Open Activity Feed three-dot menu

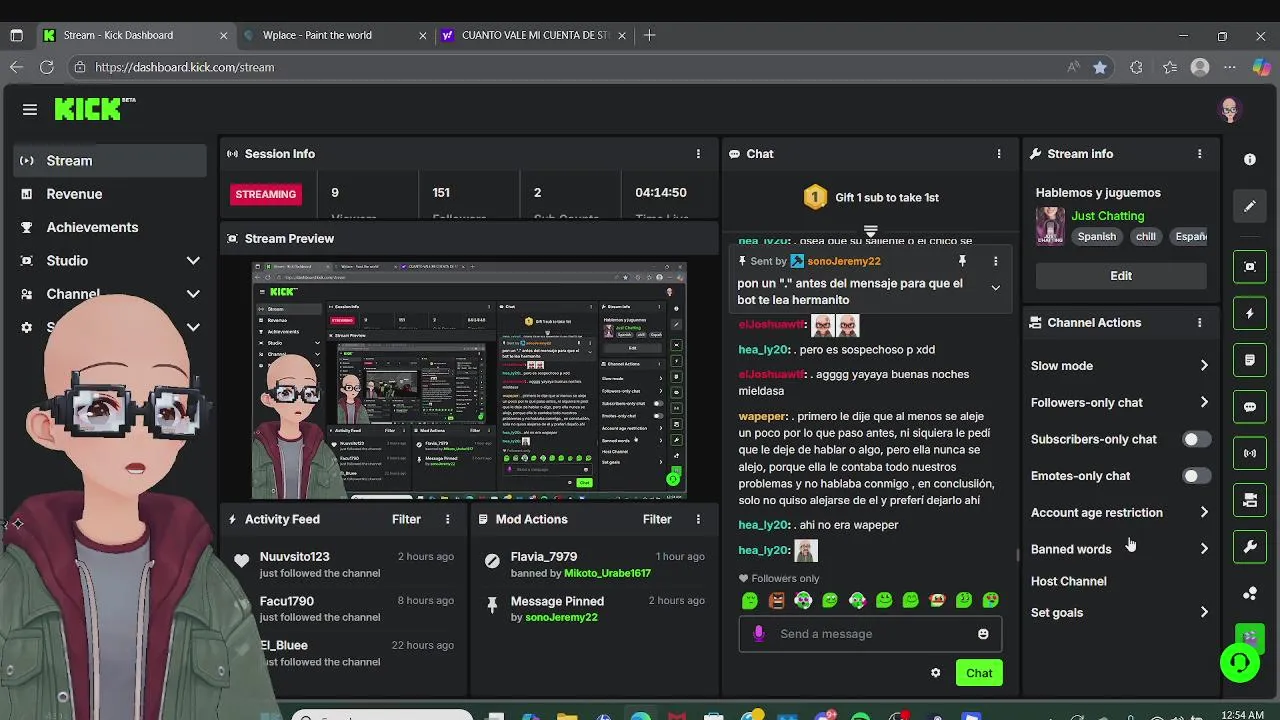[448, 520]
